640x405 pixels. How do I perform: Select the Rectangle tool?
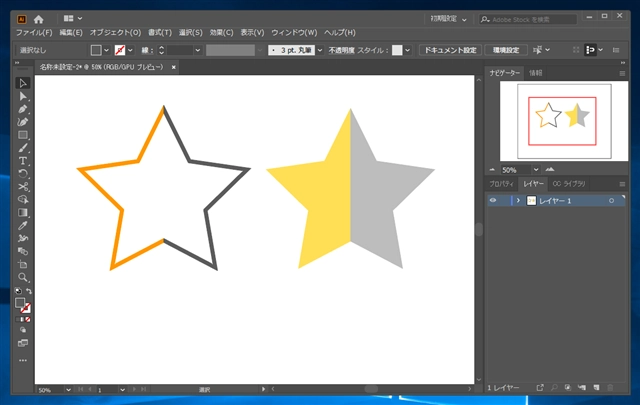(23, 135)
